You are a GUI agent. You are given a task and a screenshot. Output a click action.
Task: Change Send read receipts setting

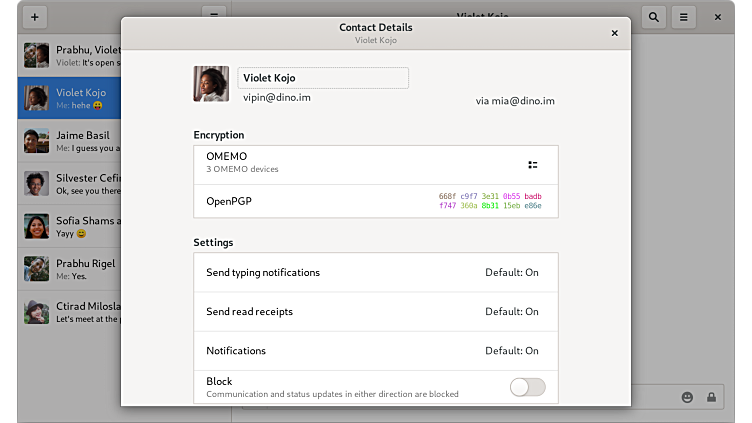pyautogui.click(x=511, y=312)
